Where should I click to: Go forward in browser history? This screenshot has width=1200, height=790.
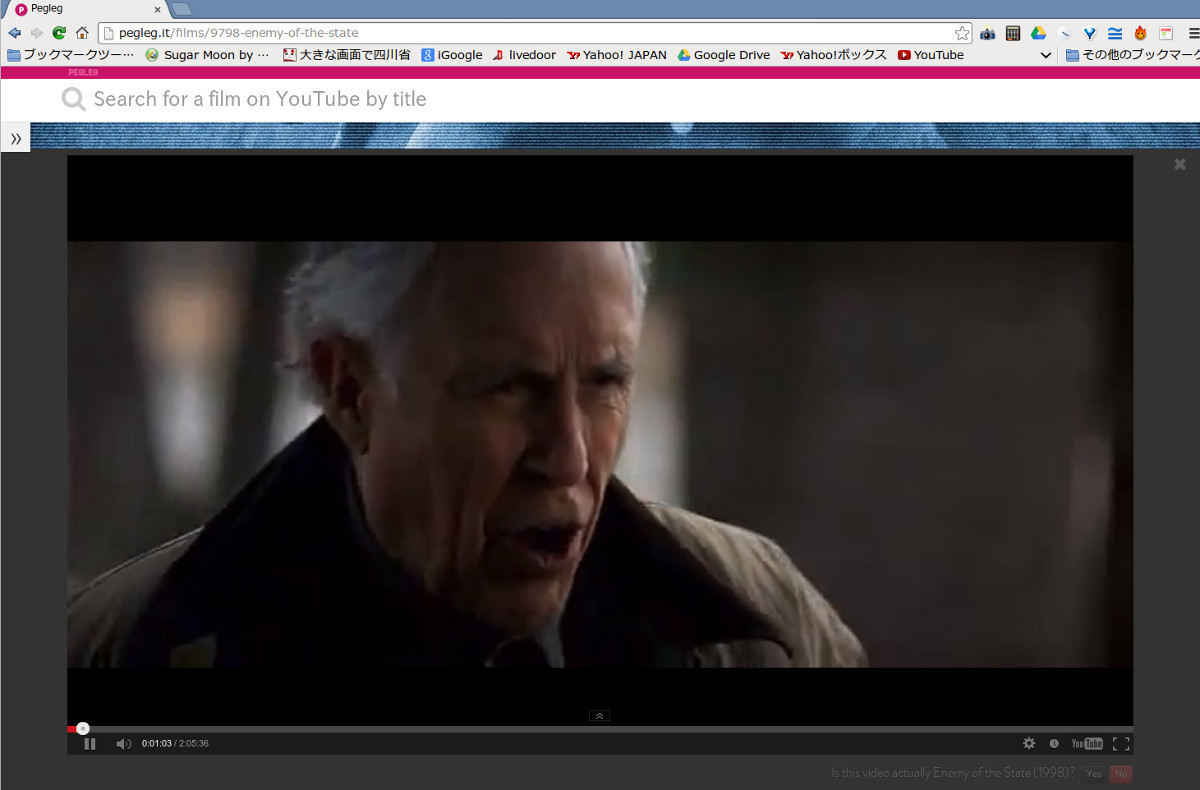37,33
